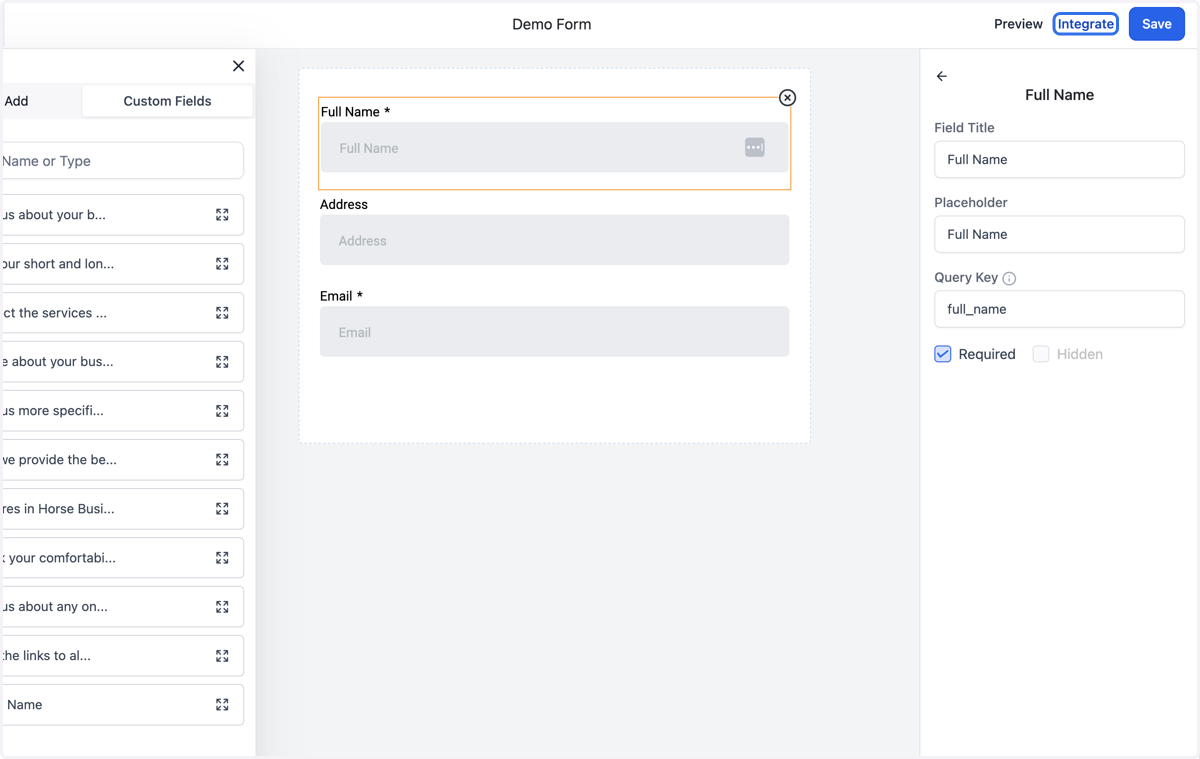The width and height of the screenshot is (1200, 759).
Task: Select the 'ct the services ...' custom field
Action: [x=121, y=313]
